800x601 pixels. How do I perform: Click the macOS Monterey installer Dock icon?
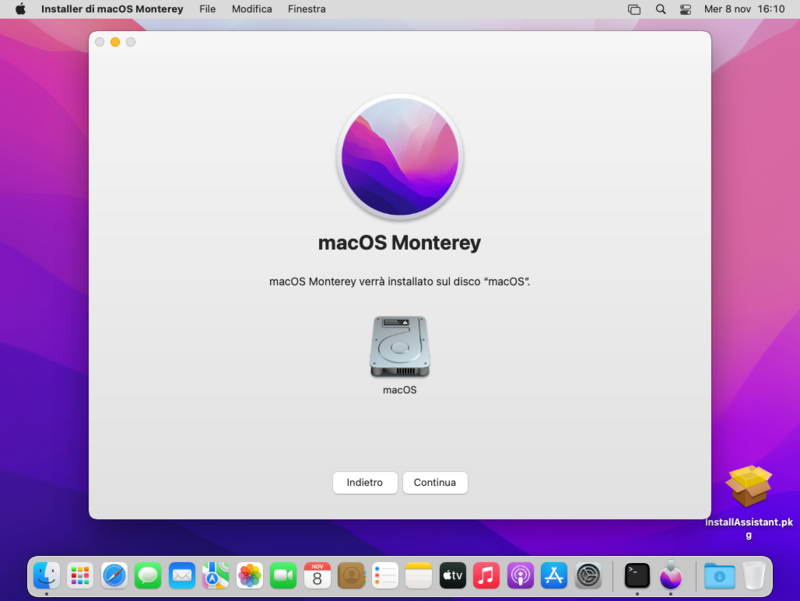[670, 574]
